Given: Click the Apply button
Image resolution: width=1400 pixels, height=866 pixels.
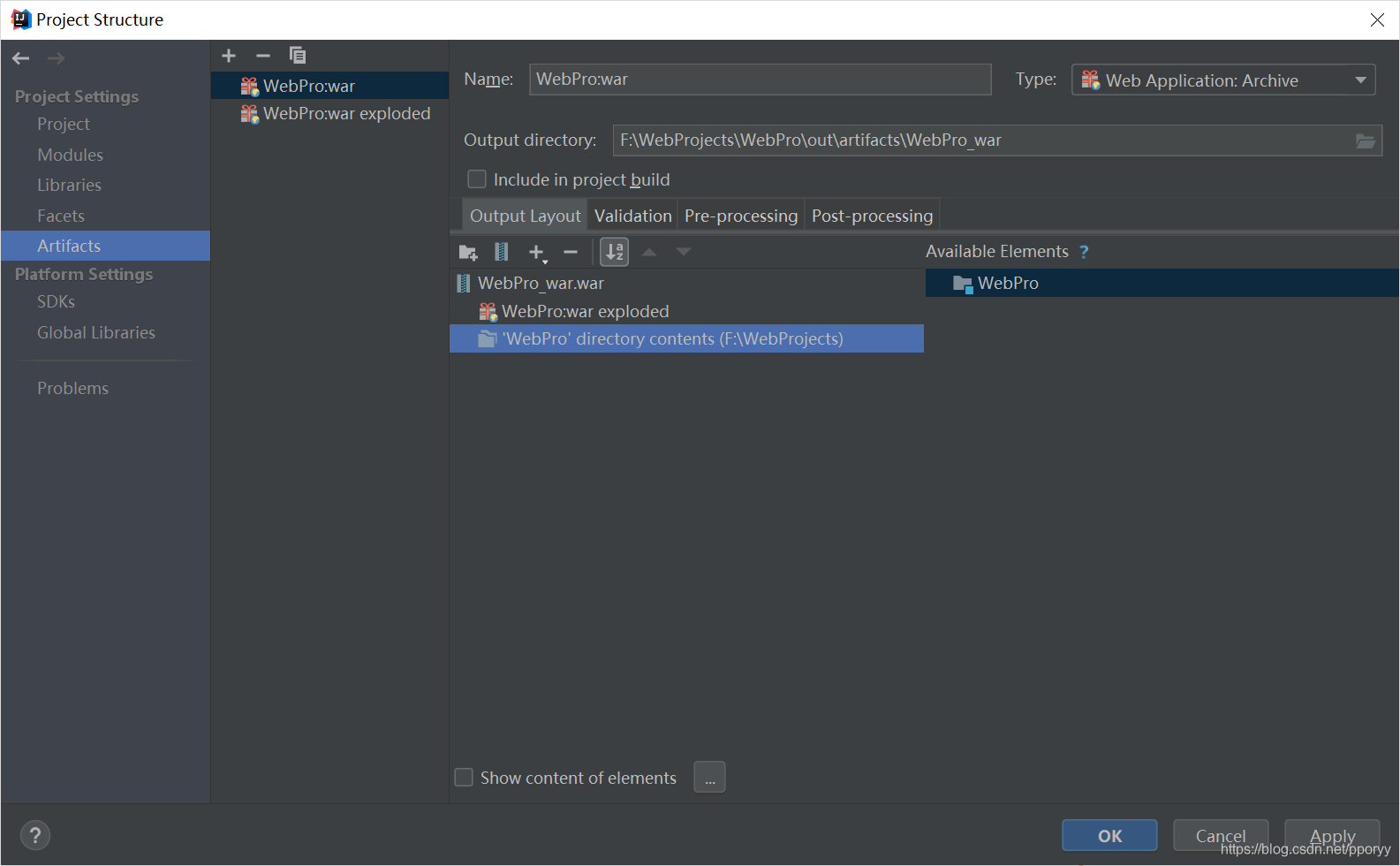Looking at the screenshot, I should coord(1332,835).
